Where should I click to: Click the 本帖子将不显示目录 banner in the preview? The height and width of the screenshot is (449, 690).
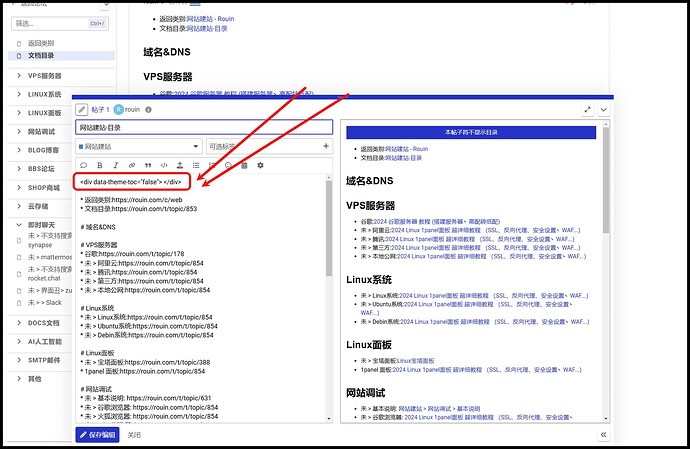471,132
